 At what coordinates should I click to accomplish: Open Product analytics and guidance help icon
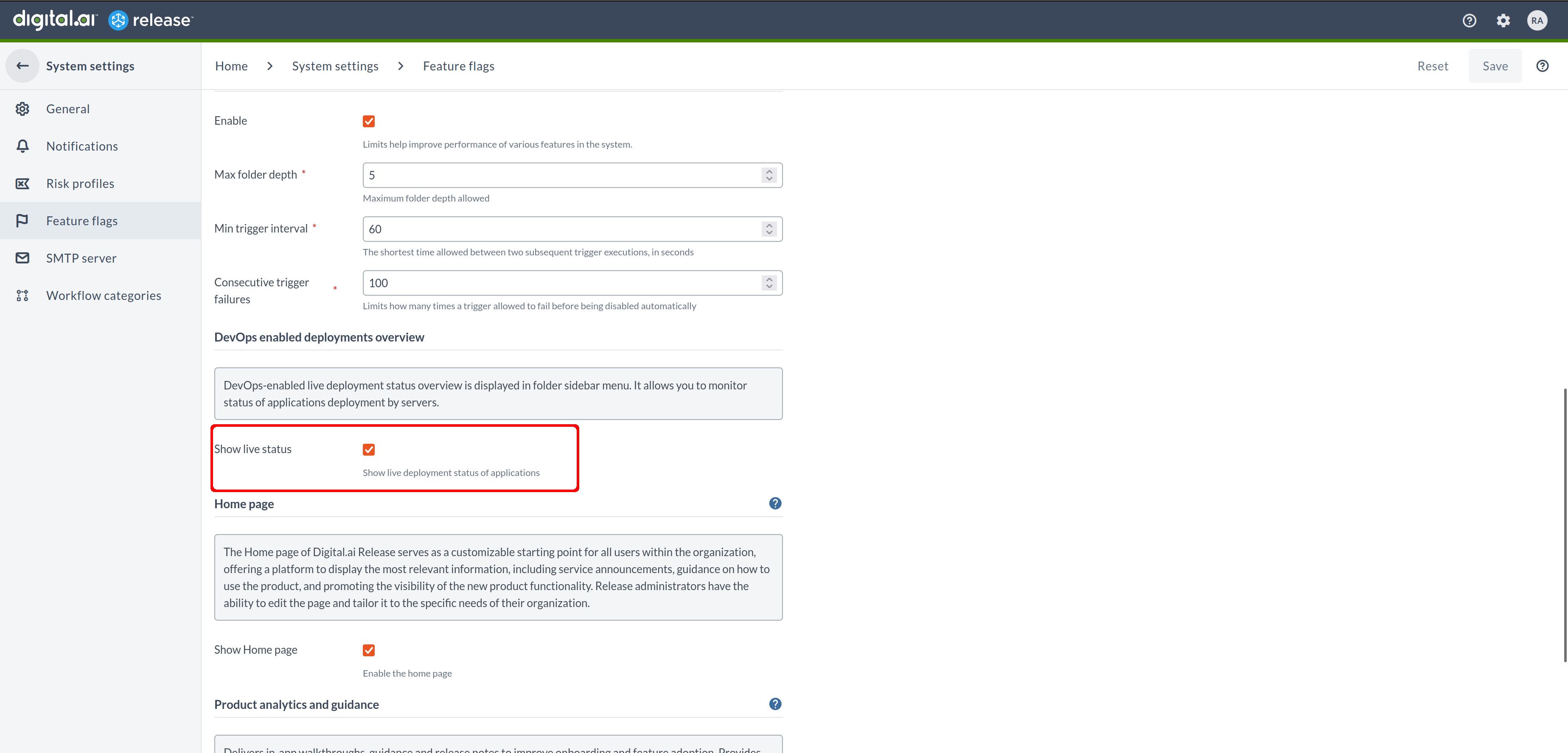pos(775,704)
